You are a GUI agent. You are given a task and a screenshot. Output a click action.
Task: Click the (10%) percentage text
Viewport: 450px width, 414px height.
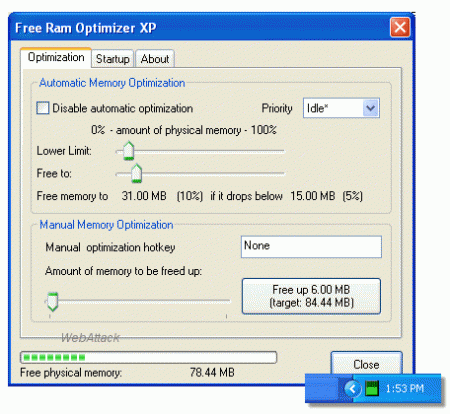(190, 196)
